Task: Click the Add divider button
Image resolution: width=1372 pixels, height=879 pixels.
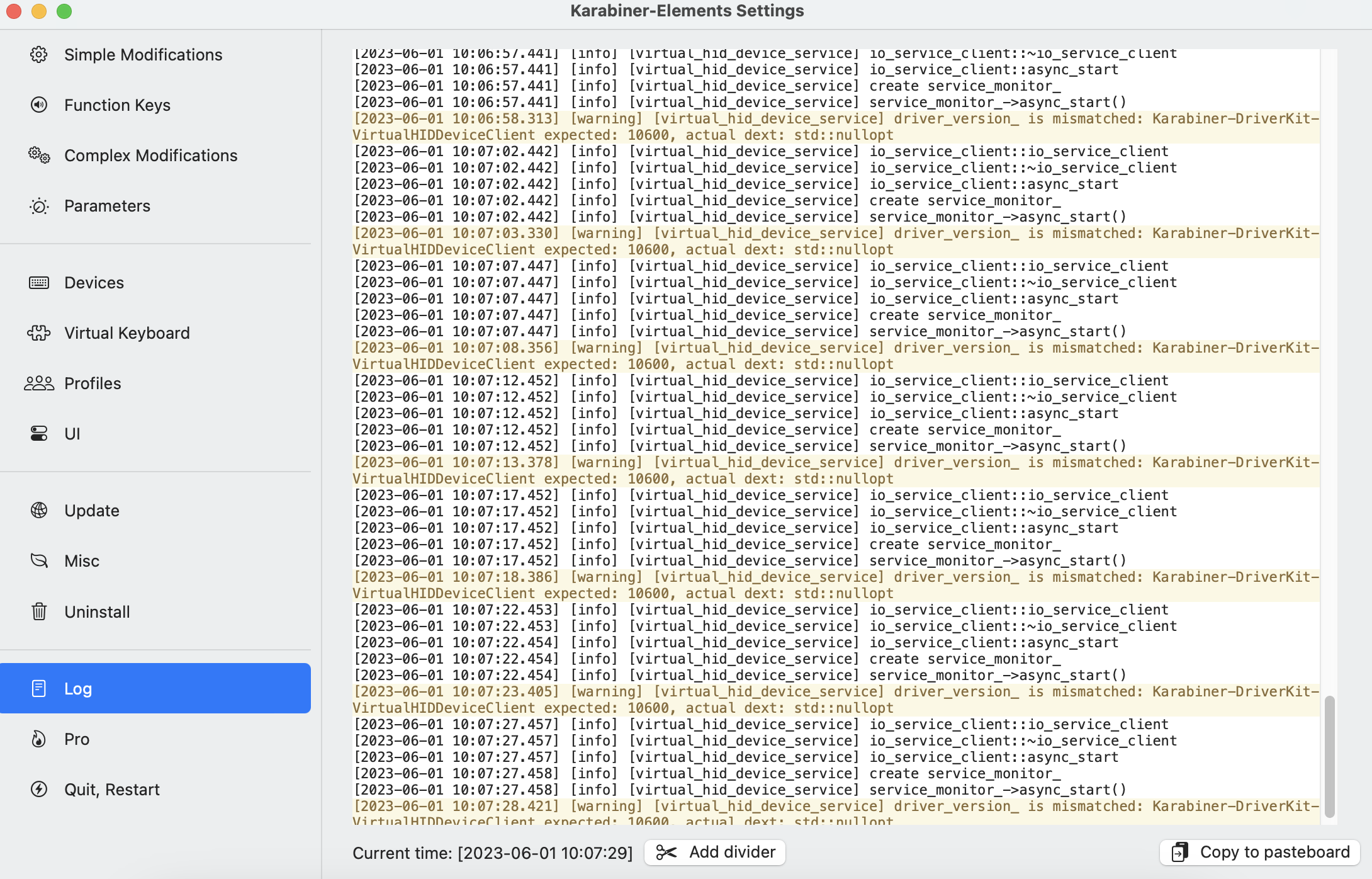Action: coord(714,852)
